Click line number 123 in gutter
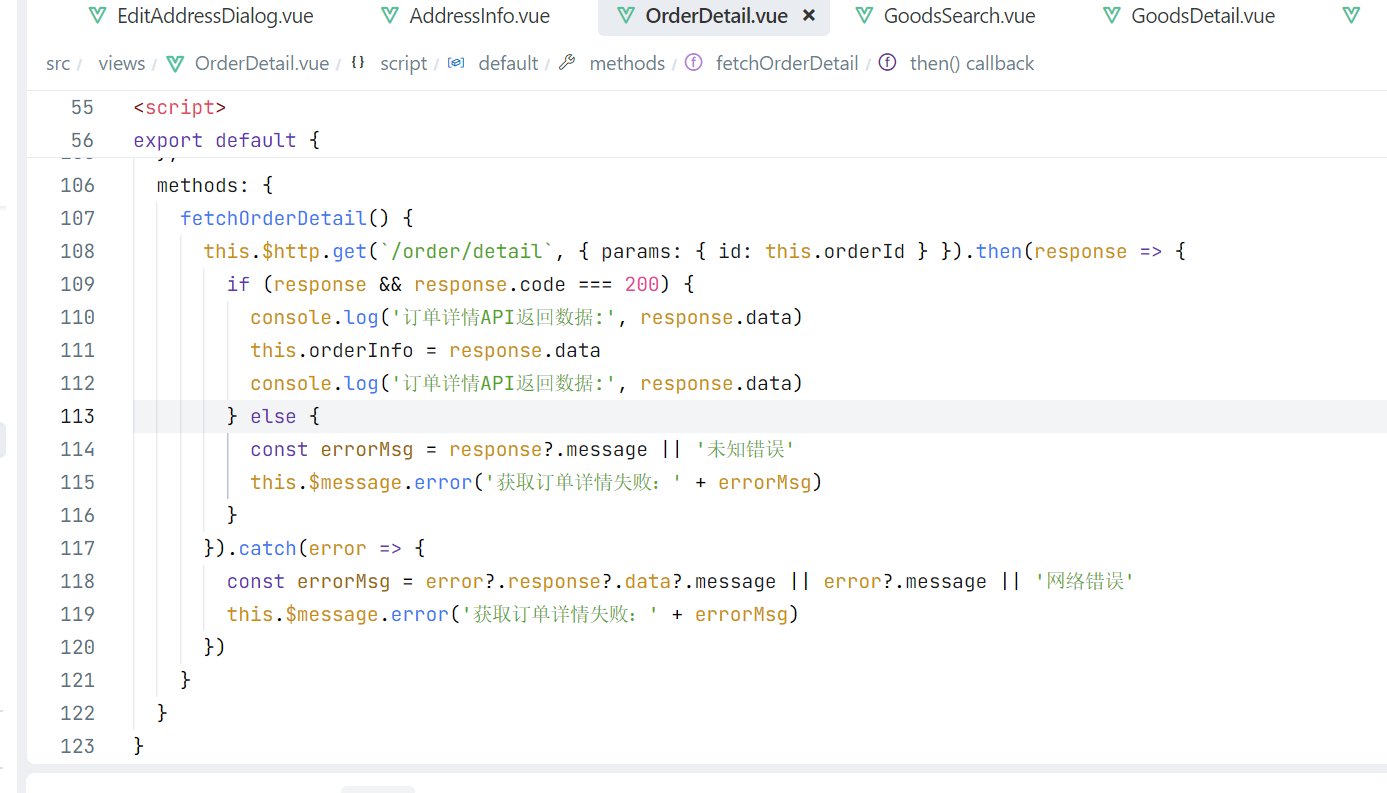This screenshot has width=1387, height=793. [x=77, y=746]
